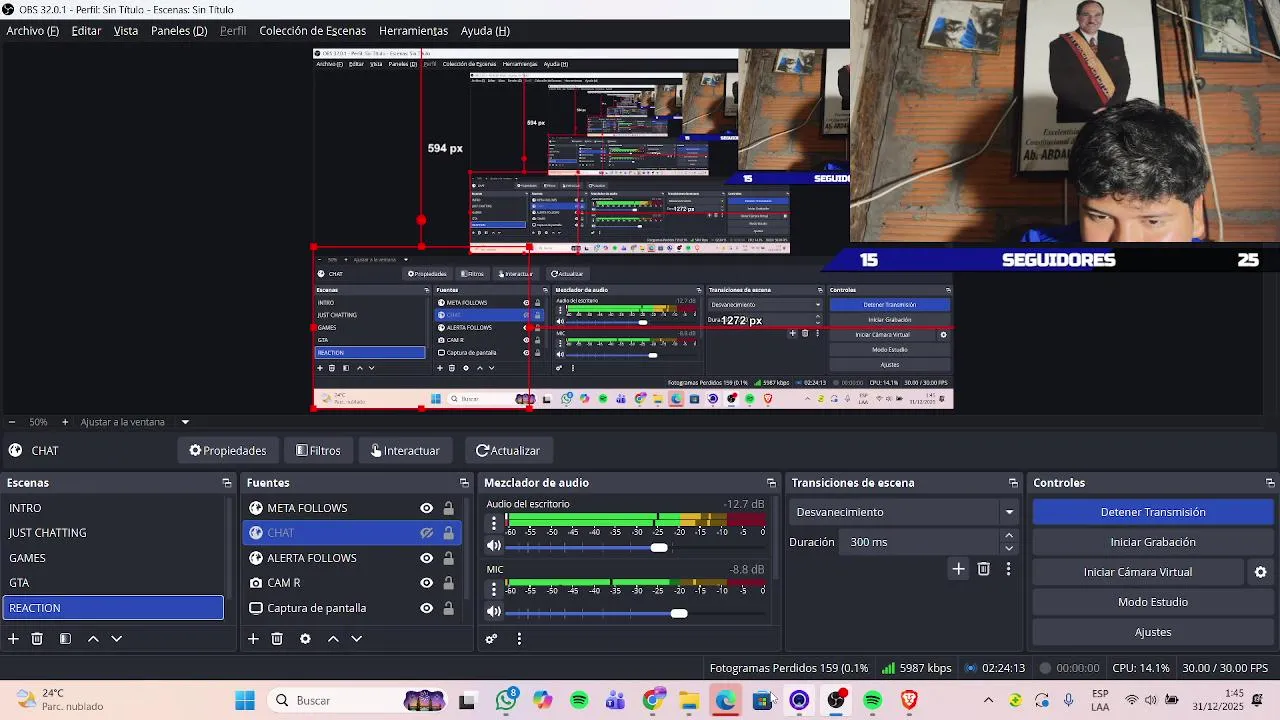
Task: Move selected source up in Fuentes
Action: [333, 638]
